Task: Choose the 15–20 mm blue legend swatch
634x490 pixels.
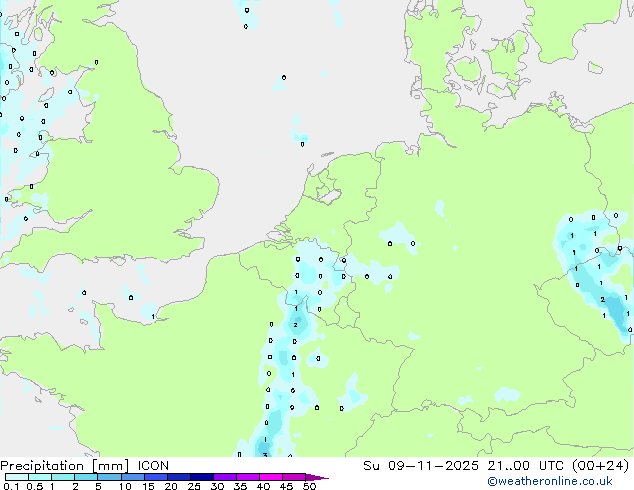Action: [156, 477]
